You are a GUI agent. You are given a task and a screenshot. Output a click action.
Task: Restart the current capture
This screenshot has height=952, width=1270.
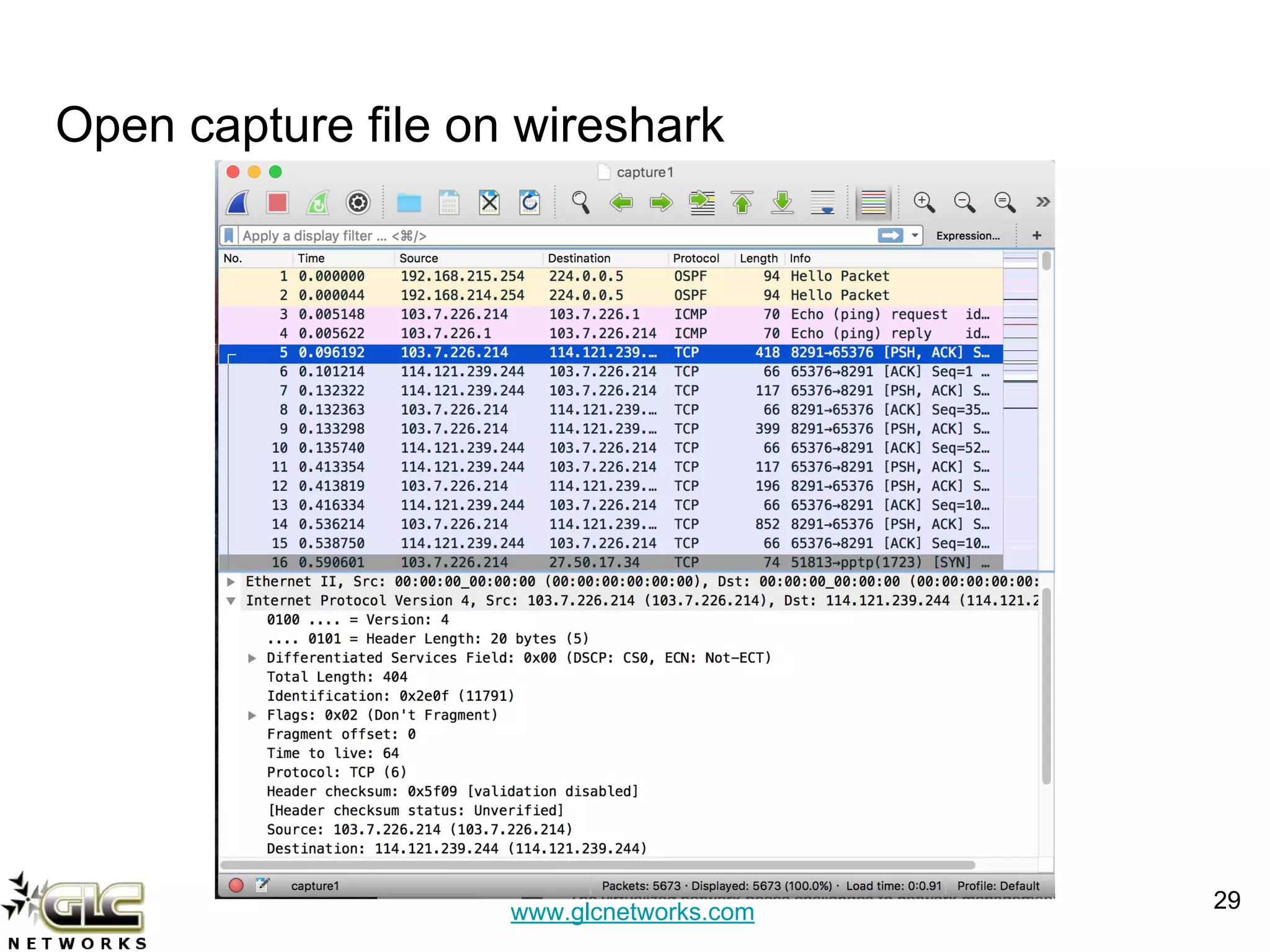coord(318,203)
